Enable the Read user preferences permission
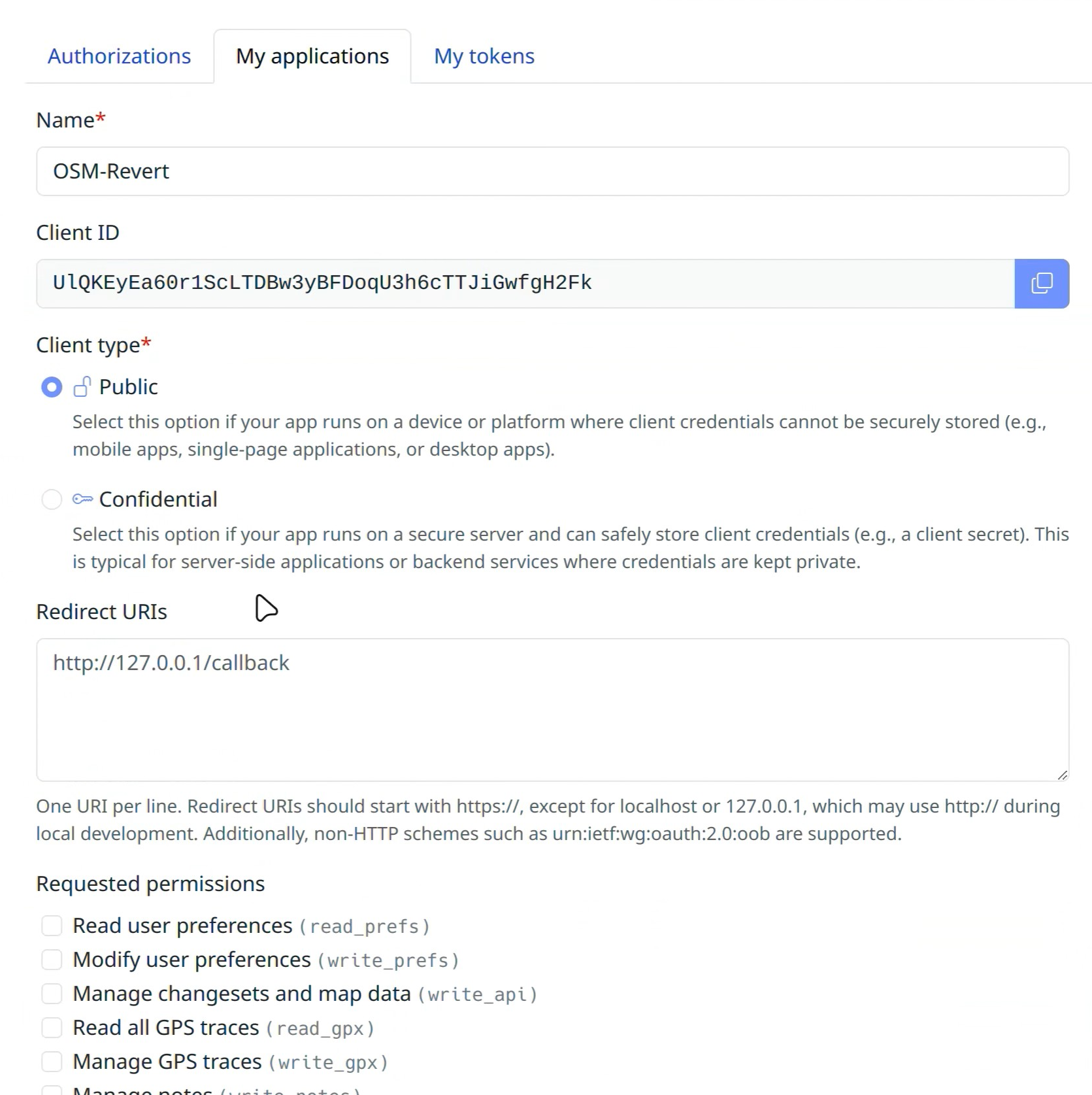Viewport: 1092px width, 1095px height. click(x=52, y=926)
